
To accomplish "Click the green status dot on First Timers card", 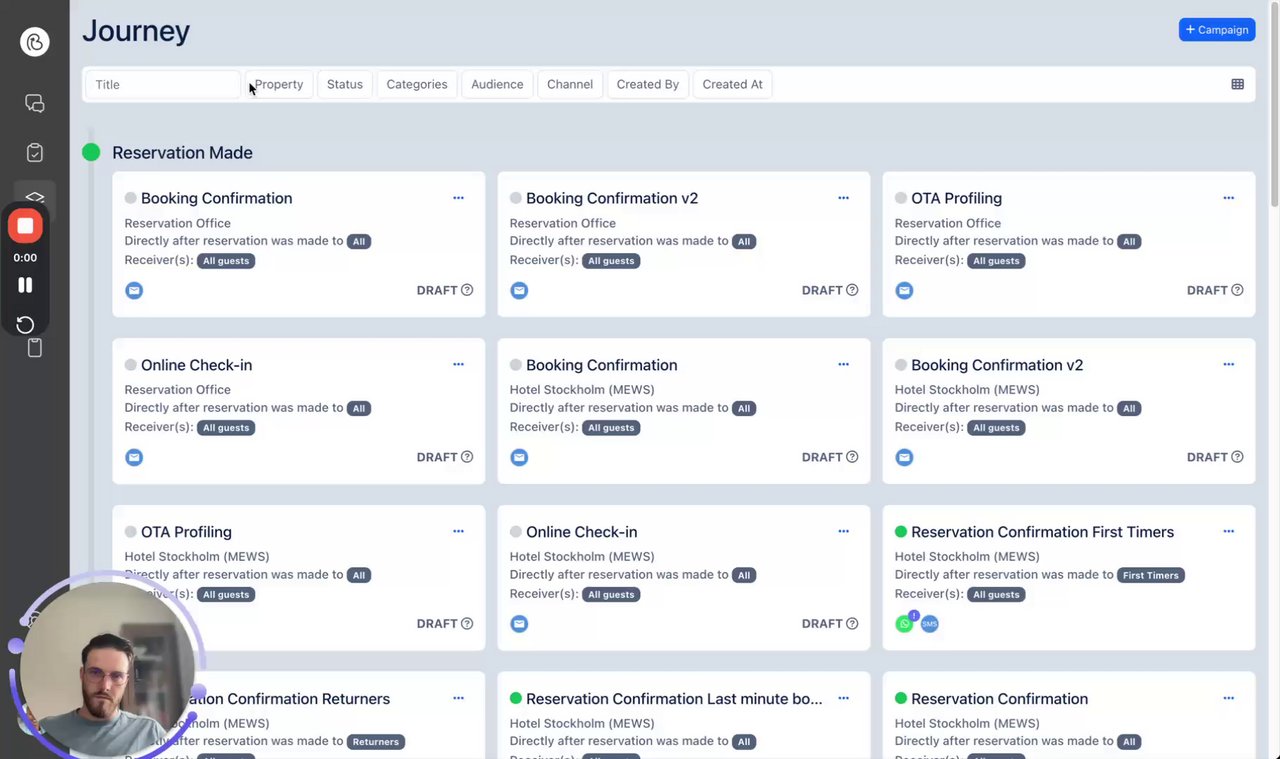I will pos(901,532).
